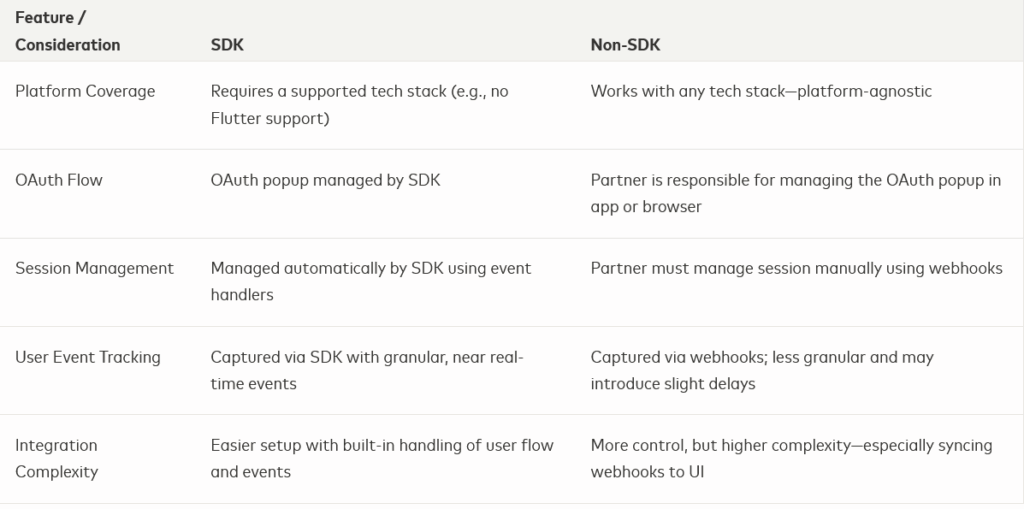Click 'Partner must manage session manually' cell
This screenshot has width=1024, height=509.
[x=796, y=268]
